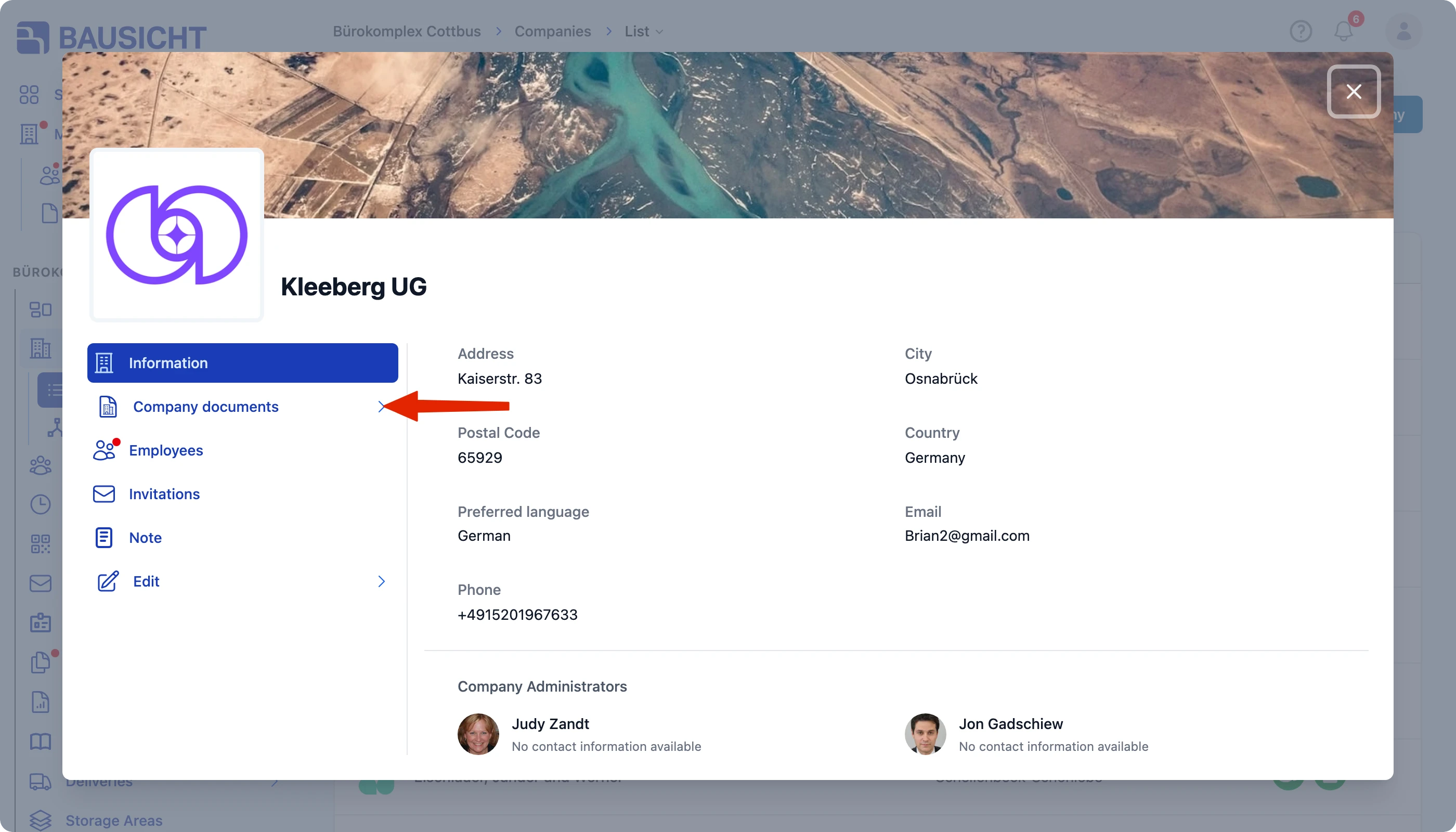The image size is (1456, 832).
Task: Select the country value Germany
Action: point(934,458)
